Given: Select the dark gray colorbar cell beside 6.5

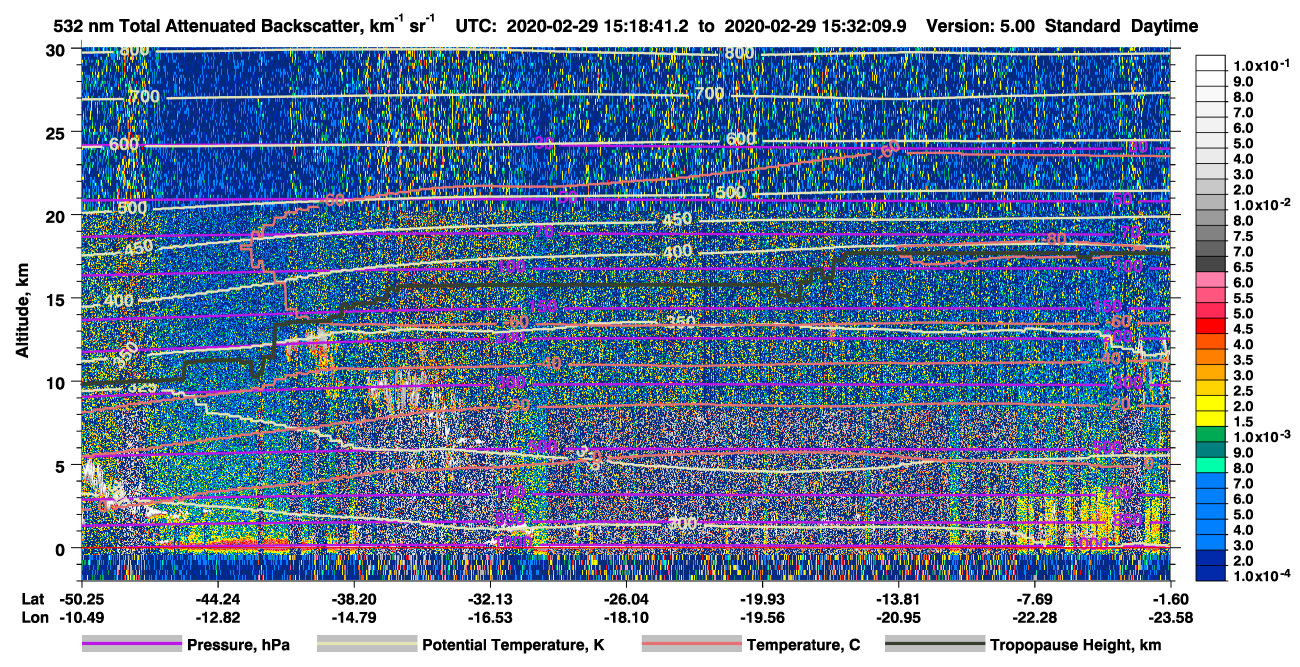Looking at the screenshot, I should click(x=1212, y=264).
